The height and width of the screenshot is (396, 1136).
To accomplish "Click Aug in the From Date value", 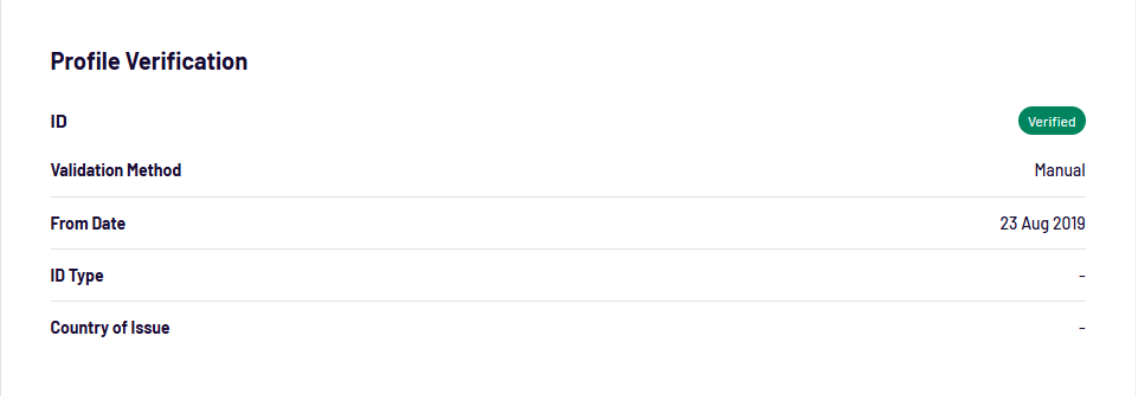I will pos(1035,224).
